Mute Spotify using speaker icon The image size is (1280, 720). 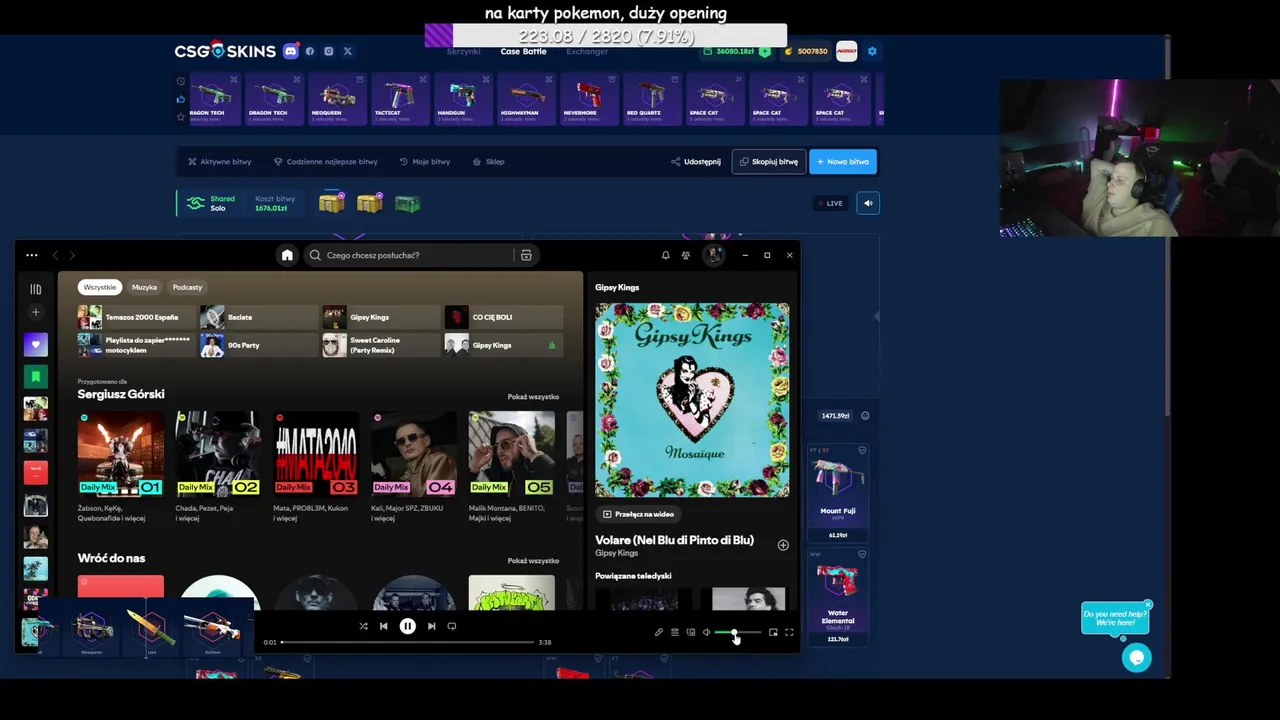pos(706,632)
